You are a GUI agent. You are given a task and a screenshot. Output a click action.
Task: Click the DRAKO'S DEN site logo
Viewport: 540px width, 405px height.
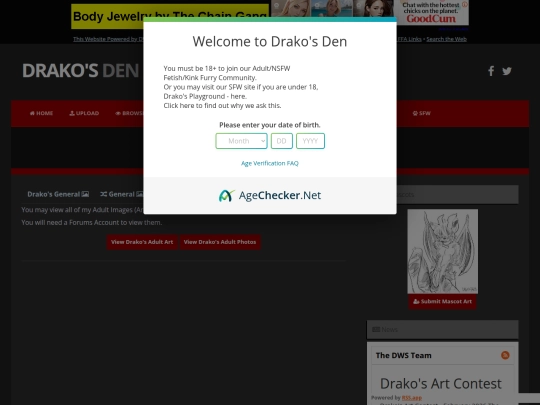(x=80, y=71)
